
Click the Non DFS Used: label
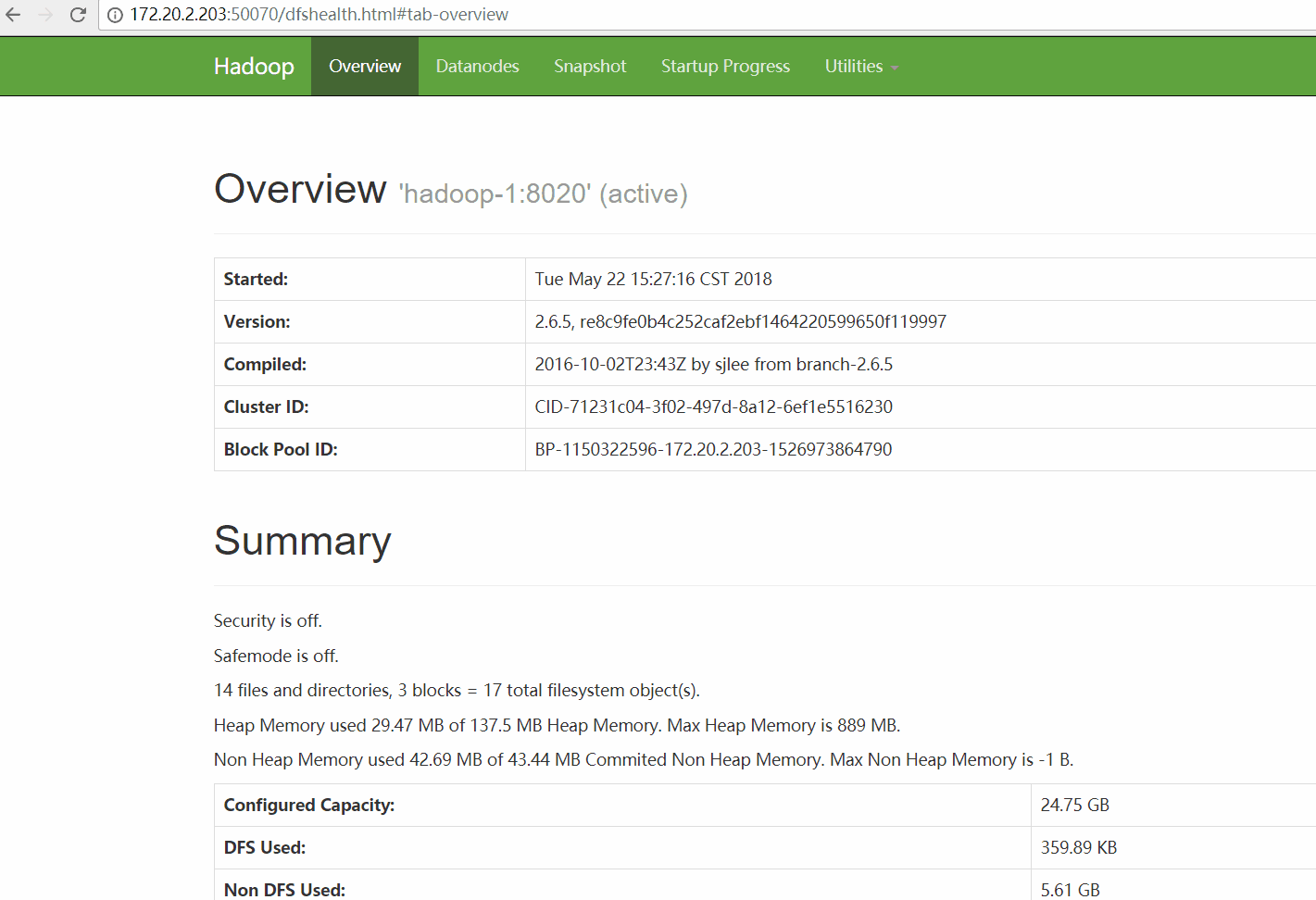pos(284,890)
